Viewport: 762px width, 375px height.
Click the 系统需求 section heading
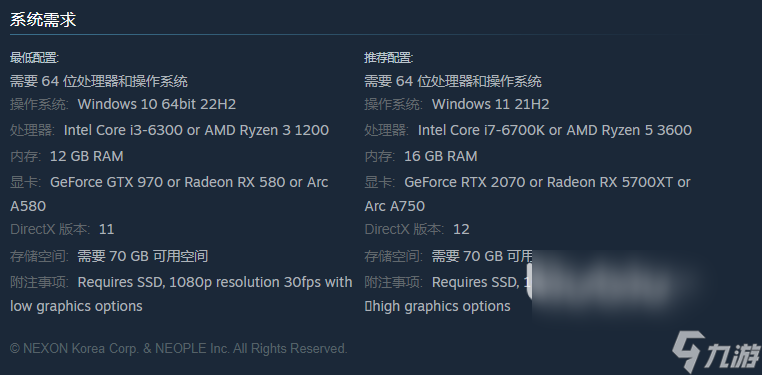click(x=43, y=20)
